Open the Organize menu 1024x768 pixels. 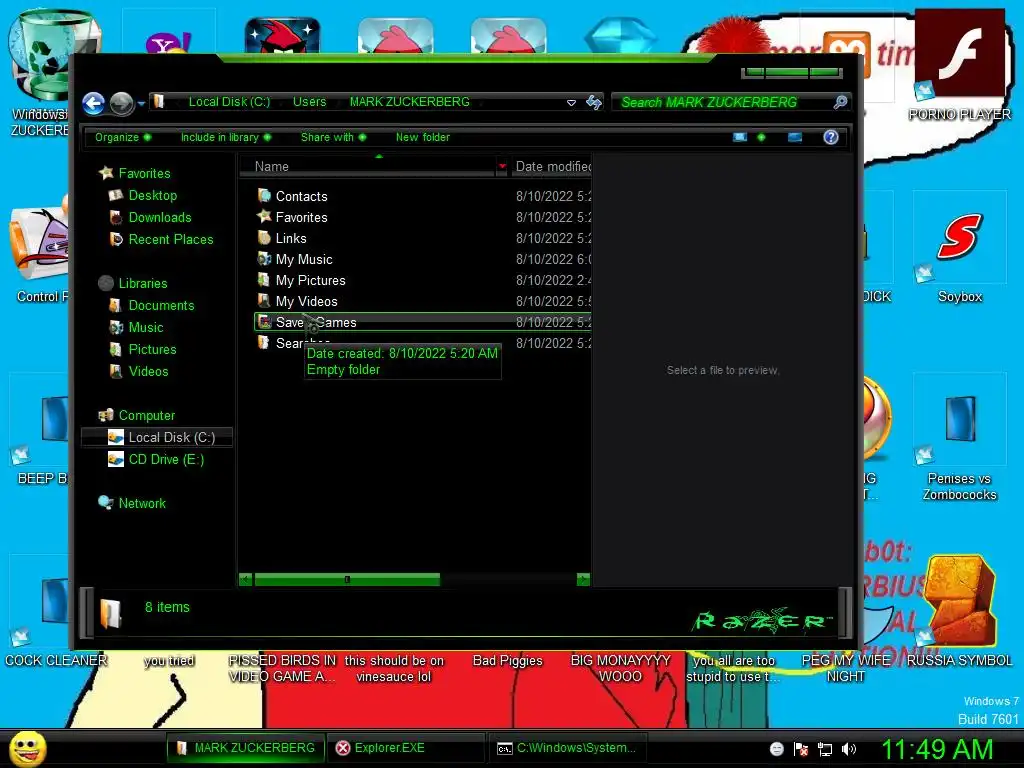[x=123, y=137]
